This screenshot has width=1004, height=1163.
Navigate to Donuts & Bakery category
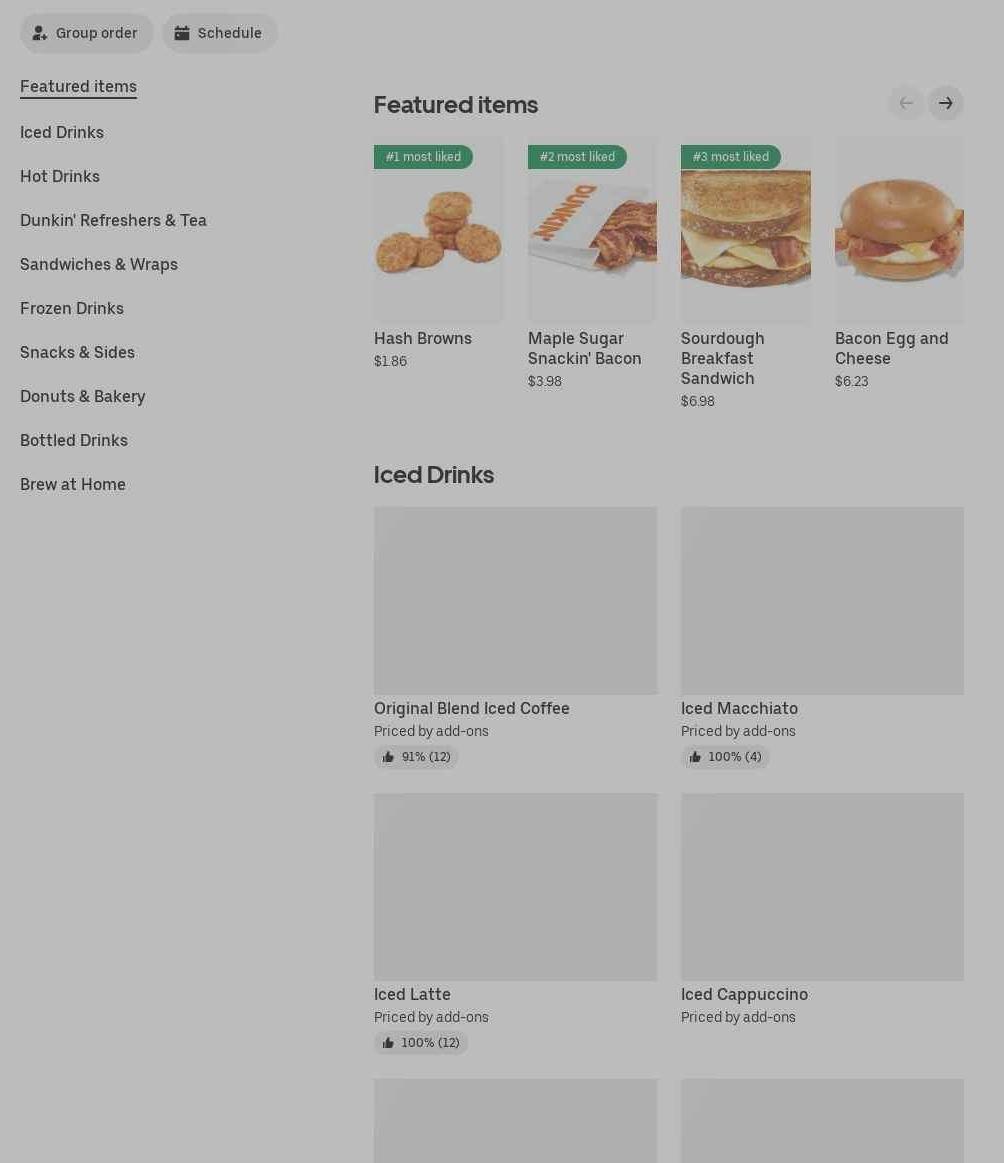(82, 396)
